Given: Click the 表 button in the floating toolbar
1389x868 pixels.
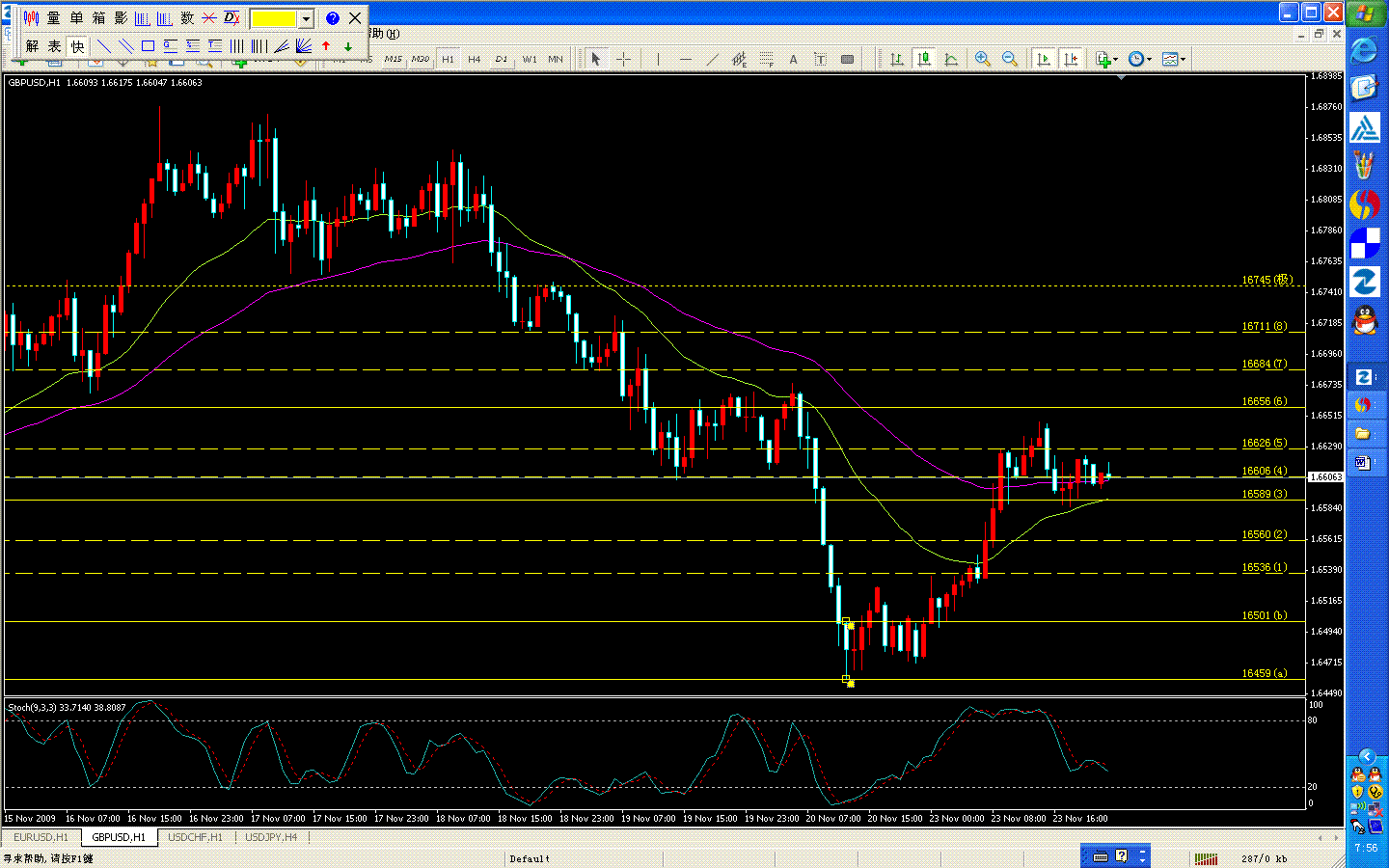Looking at the screenshot, I should coord(55,46).
